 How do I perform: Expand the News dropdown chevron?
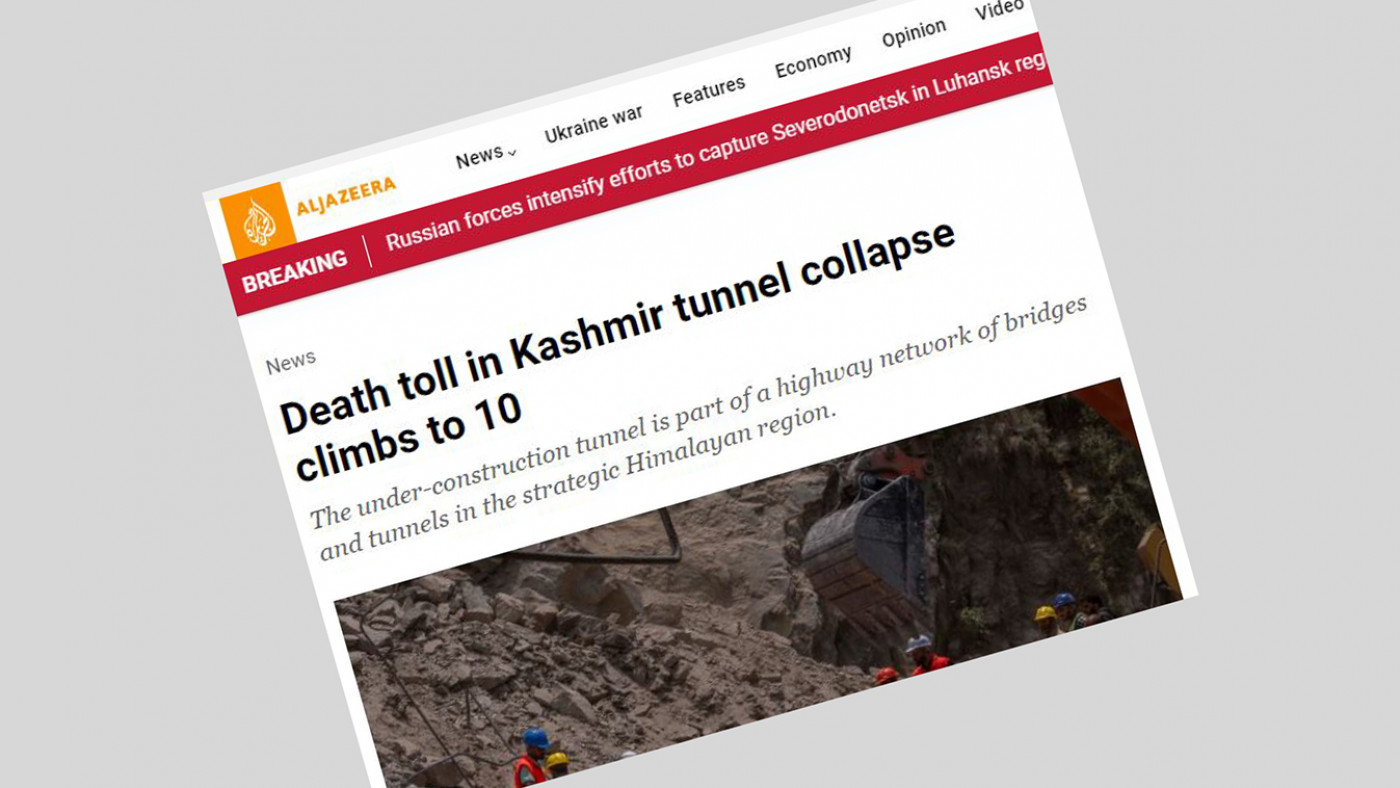[513, 153]
